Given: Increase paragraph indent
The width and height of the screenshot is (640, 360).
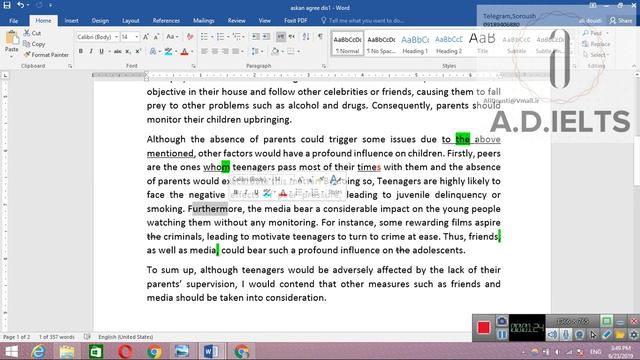Looking at the screenshot, I should pos(266,37).
